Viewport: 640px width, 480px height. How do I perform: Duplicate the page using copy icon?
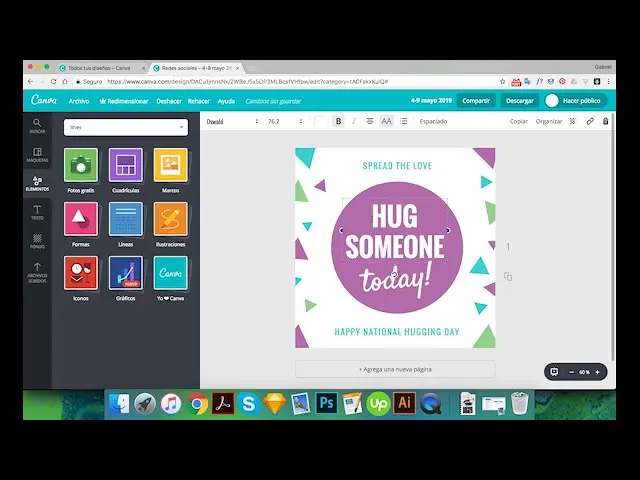(508, 276)
